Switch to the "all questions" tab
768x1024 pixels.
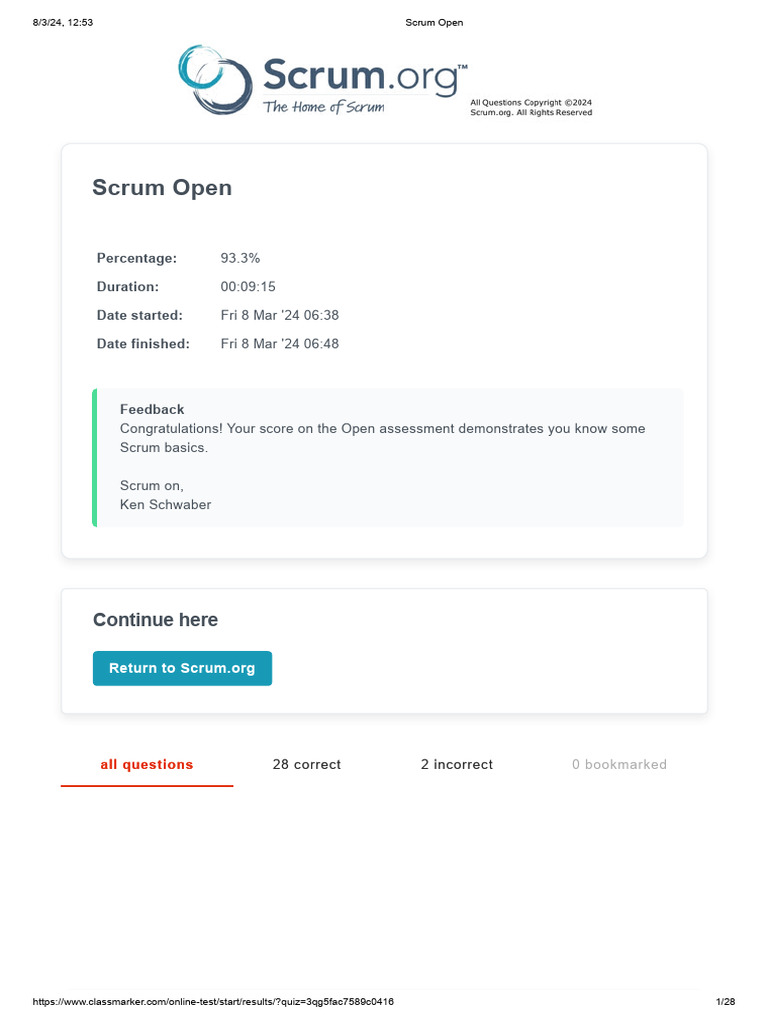[147, 765]
